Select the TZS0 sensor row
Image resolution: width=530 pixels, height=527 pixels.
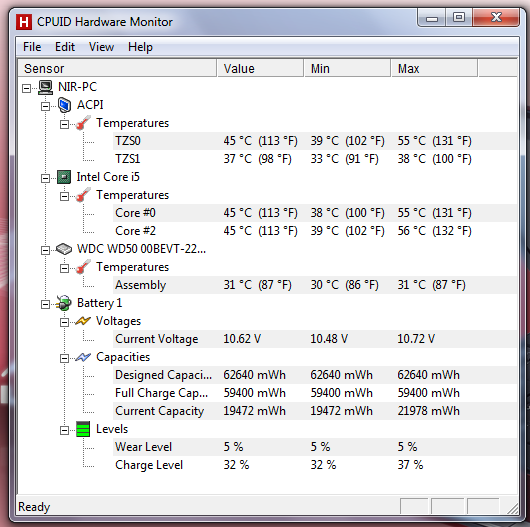click(315, 141)
